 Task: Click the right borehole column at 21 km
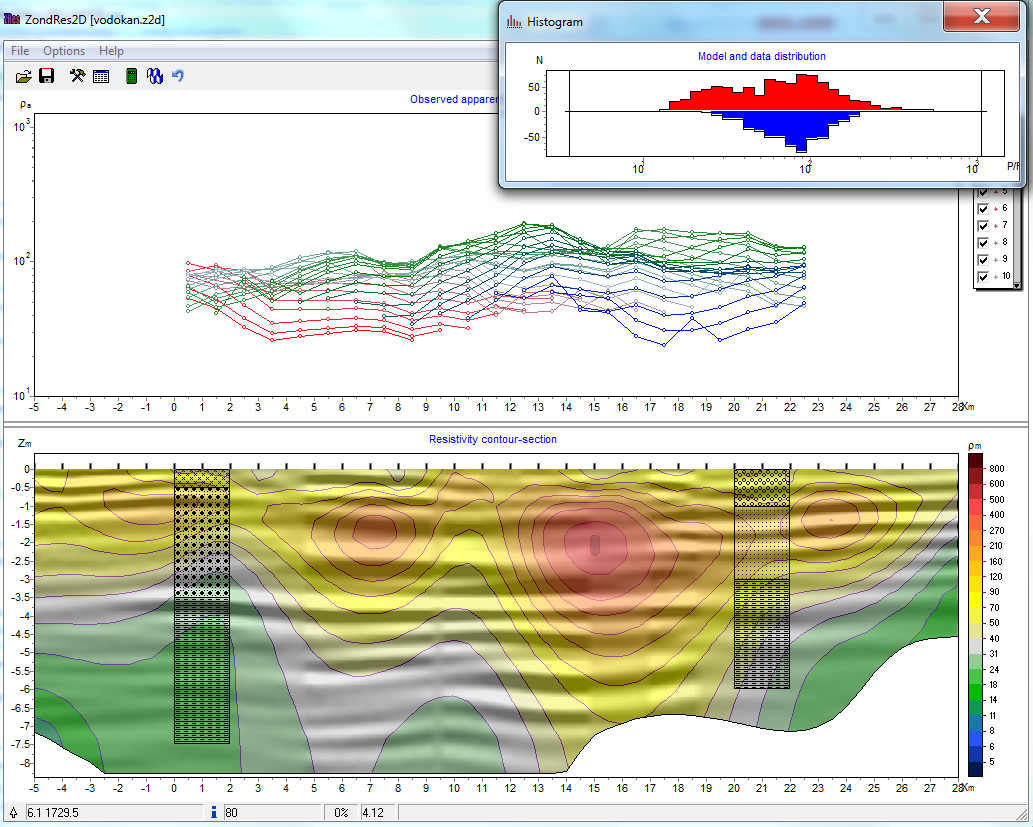pyautogui.click(x=762, y=578)
